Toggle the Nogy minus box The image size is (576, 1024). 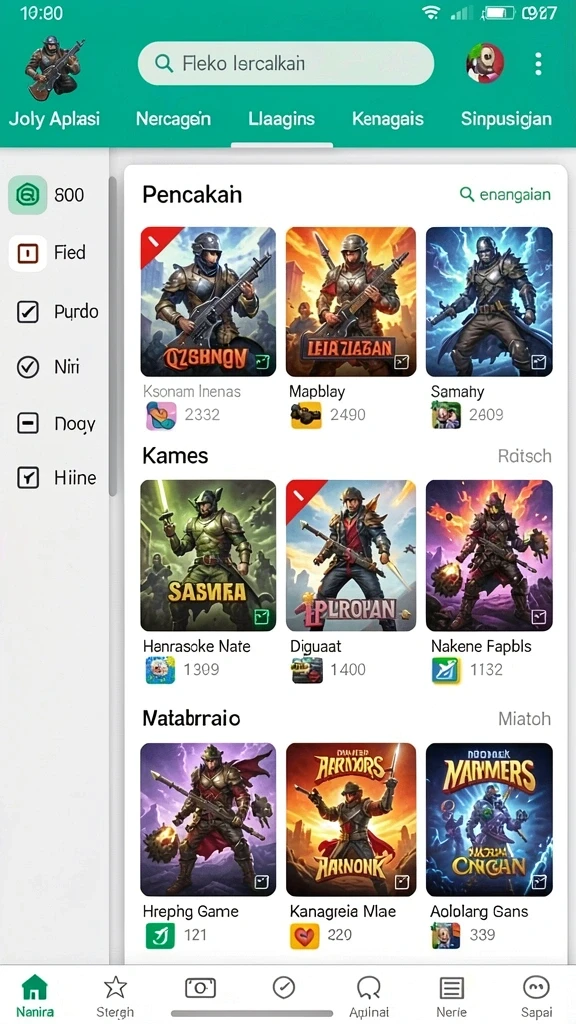pyautogui.click(x=27, y=424)
